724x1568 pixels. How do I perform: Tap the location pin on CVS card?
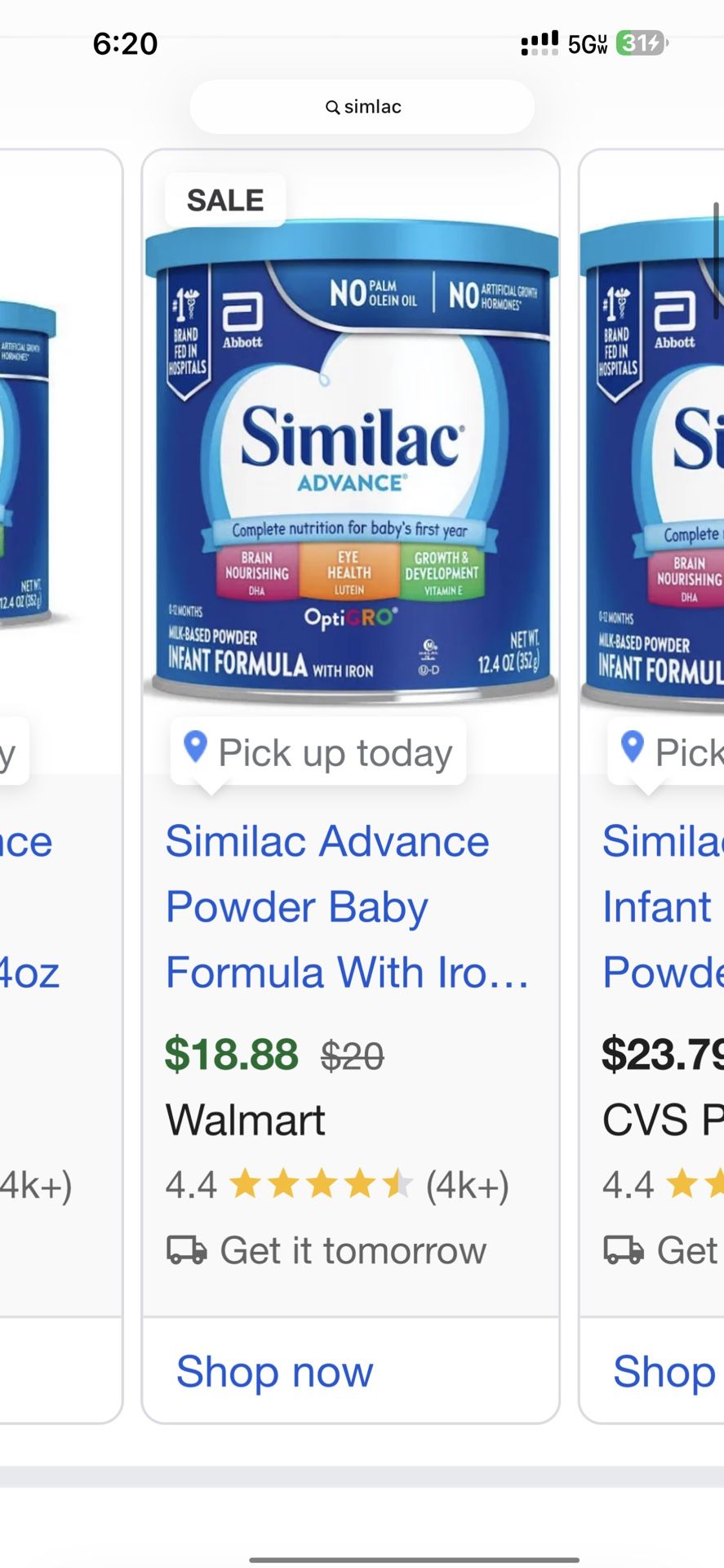pyautogui.click(x=633, y=747)
